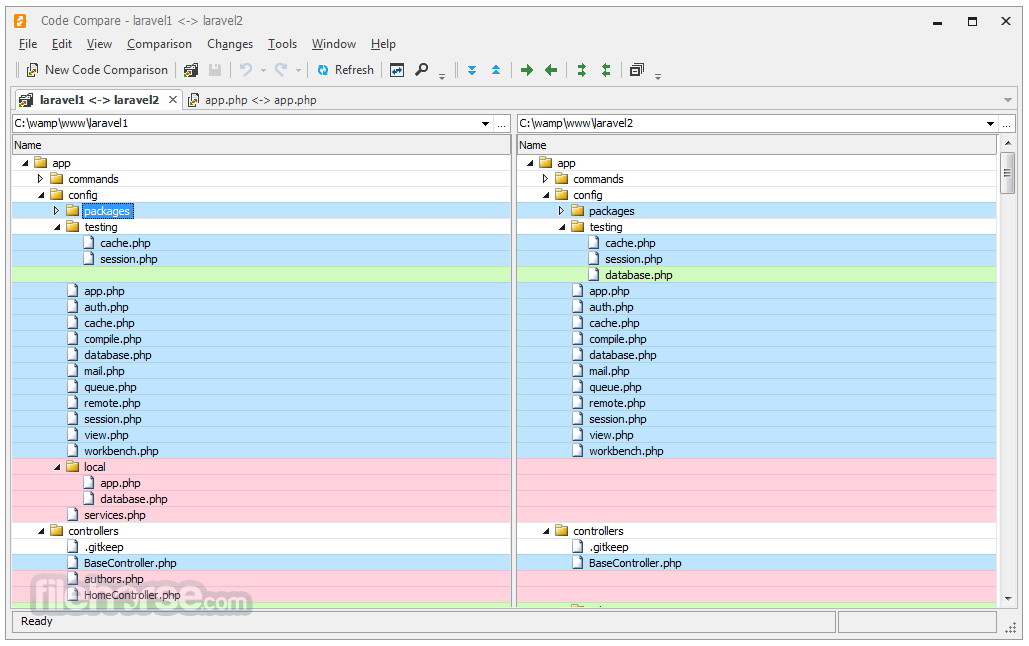The image size is (1029, 646).
Task: Select .gitkeep in right pane
Action: click(x=608, y=547)
